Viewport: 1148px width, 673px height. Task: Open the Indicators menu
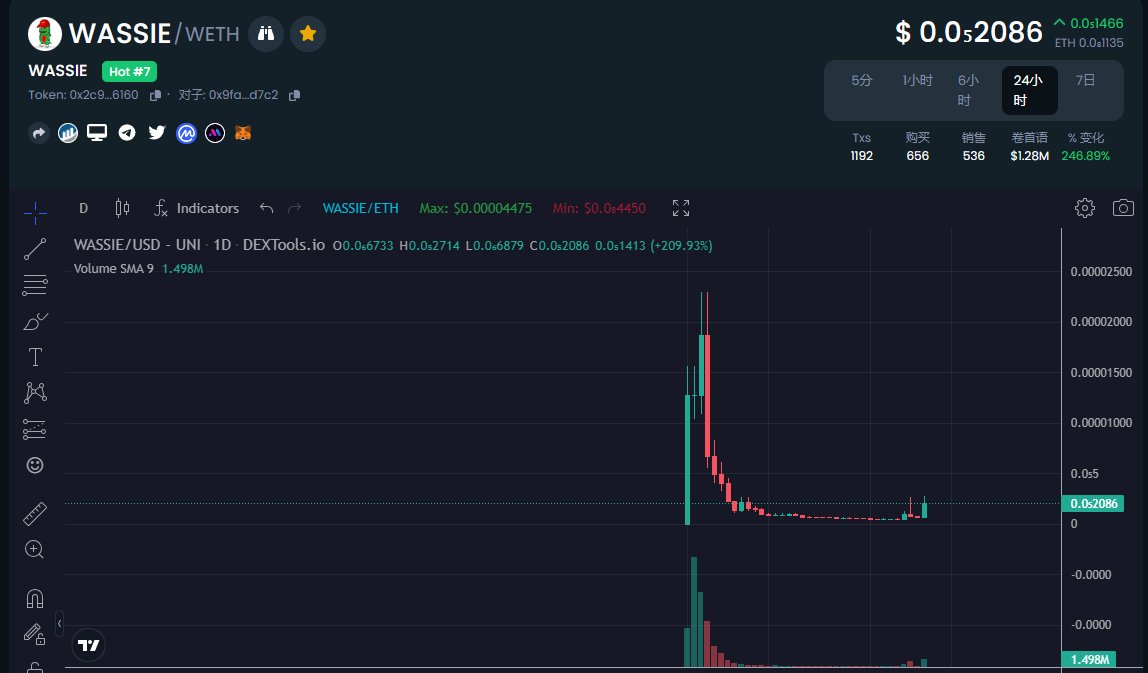[196, 209]
